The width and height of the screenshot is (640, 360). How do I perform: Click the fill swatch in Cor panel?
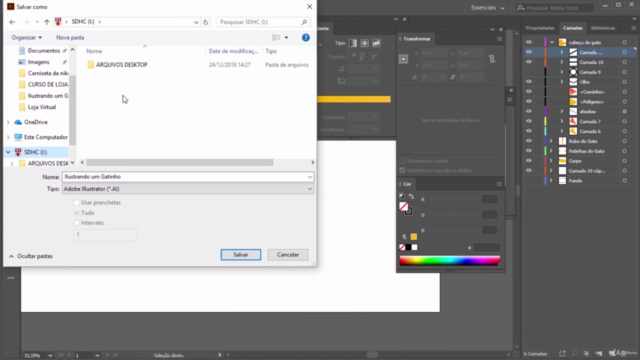click(403, 206)
